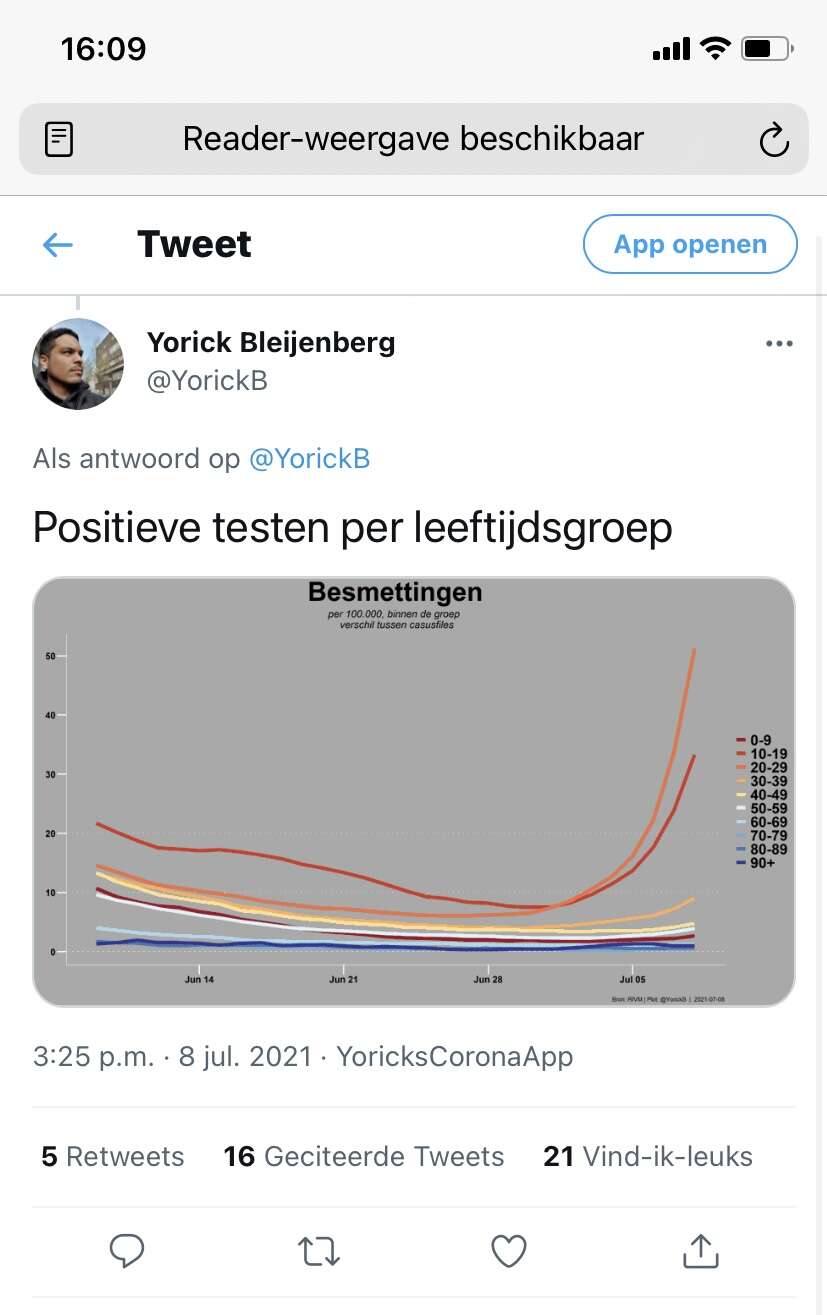View the 16 Geciteerde Tweets list

click(364, 1157)
